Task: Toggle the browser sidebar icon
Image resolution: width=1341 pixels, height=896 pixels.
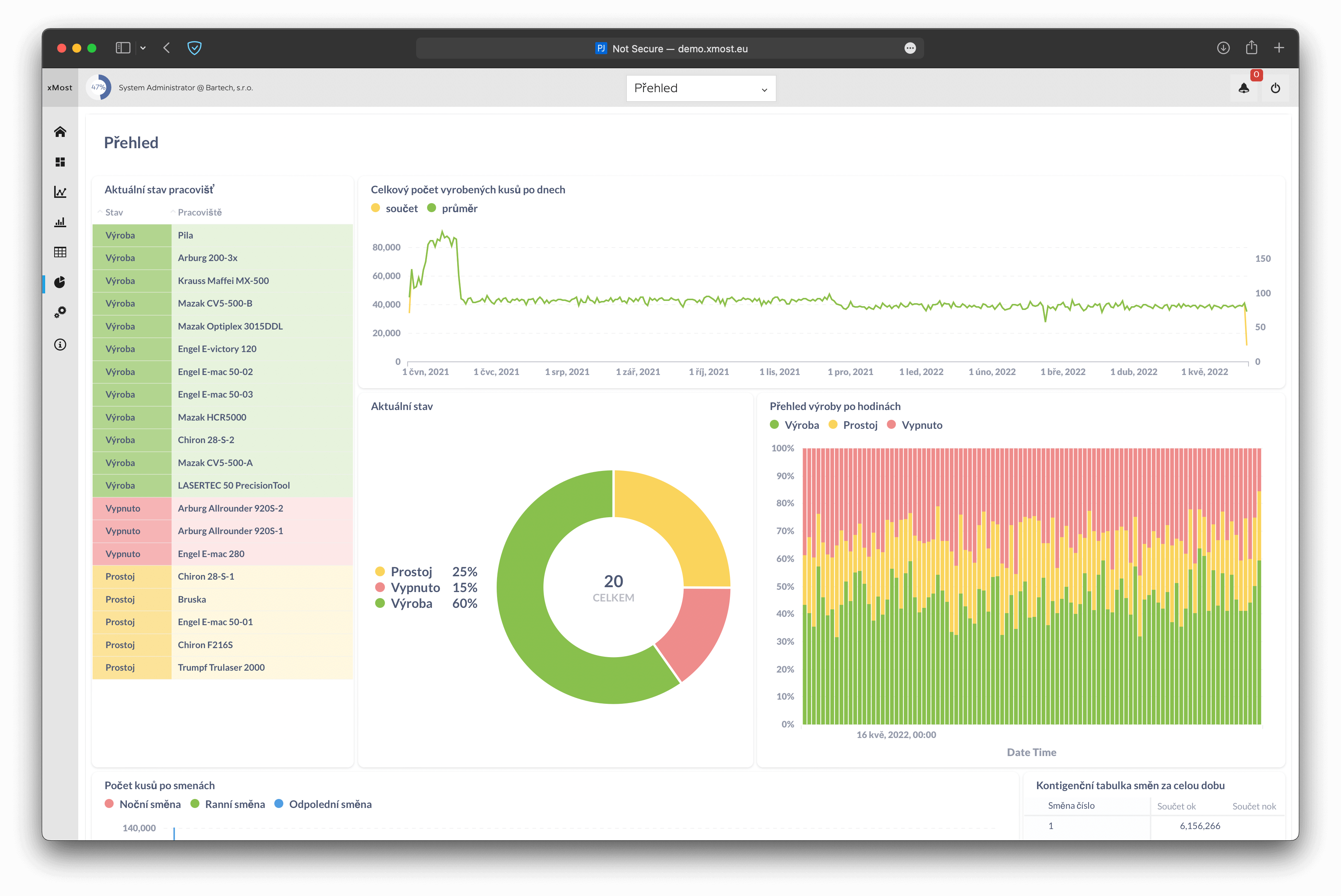Action: pos(123,48)
